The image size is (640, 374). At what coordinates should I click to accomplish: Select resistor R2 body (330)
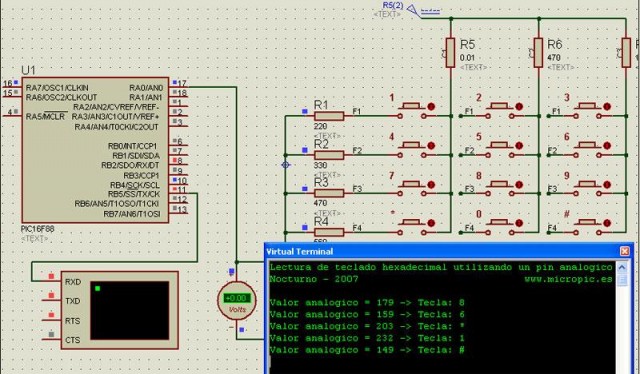(x=329, y=155)
